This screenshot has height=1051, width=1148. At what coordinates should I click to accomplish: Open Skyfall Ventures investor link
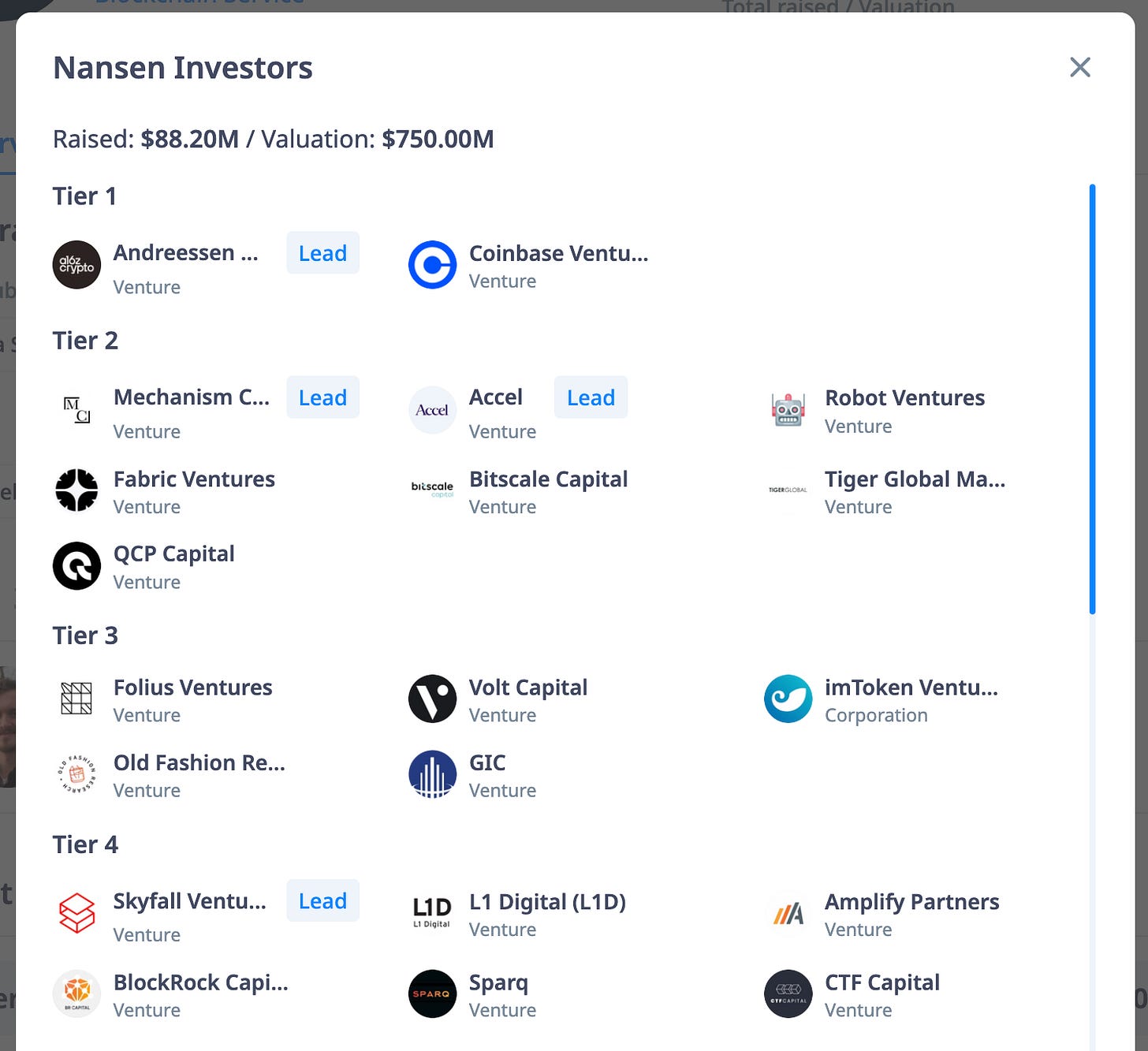pyautogui.click(x=189, y=900)
